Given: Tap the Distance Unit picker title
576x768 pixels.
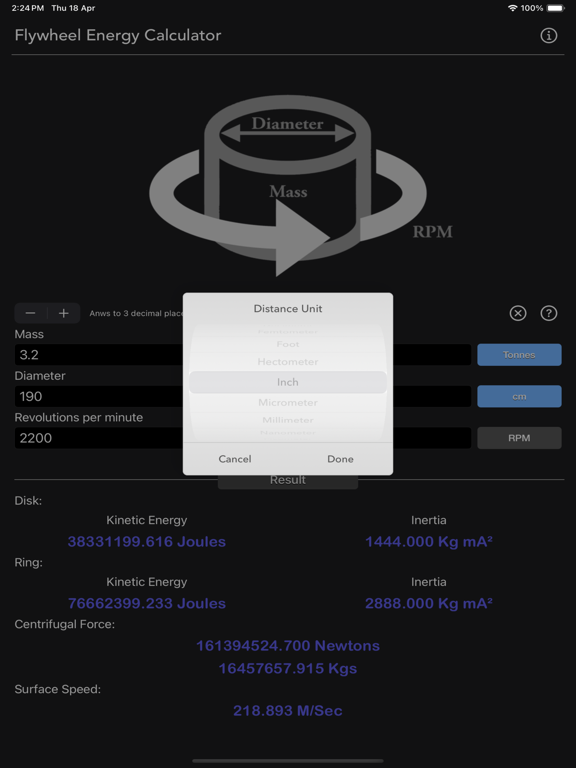Looking at the screenshot, I should [x=288, y=309].
